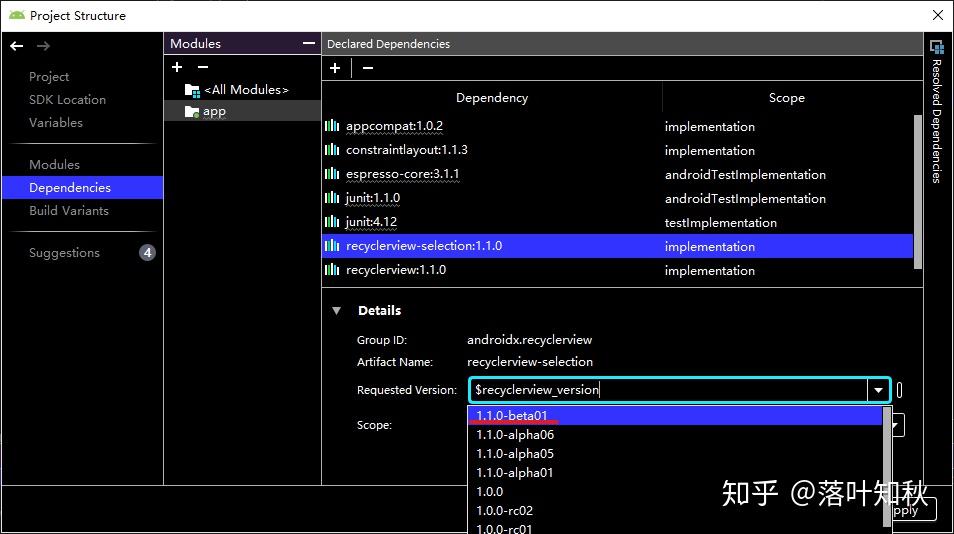The width and height of the screenshot is (954, 534).
Task: Open the Modules page in sidebar
Action: [x=54, y=164]
